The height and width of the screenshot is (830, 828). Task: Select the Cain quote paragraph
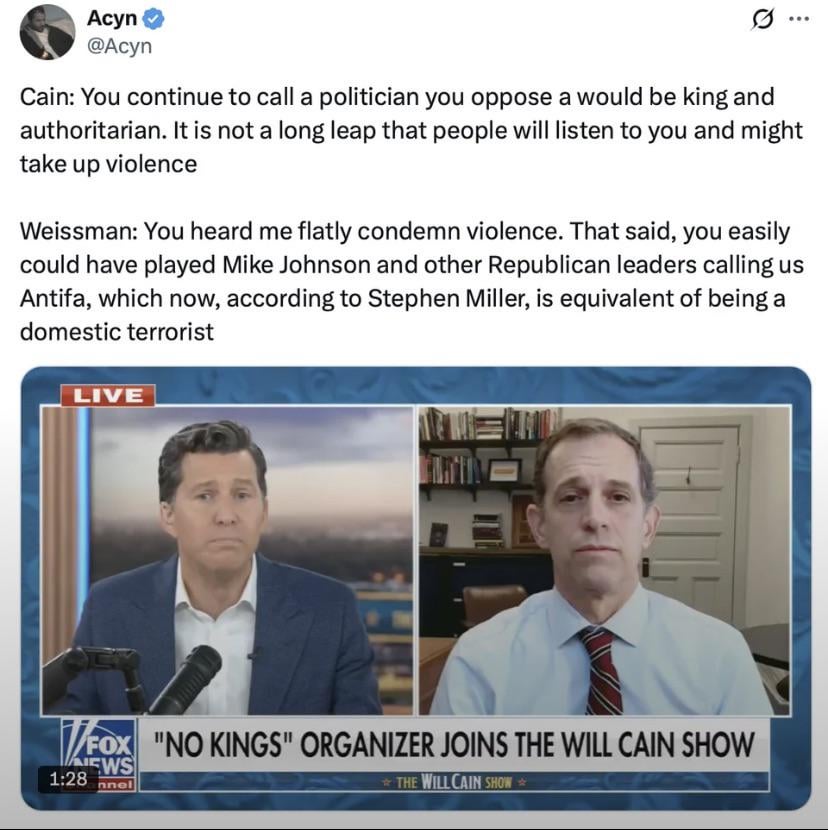pos(411,130)
